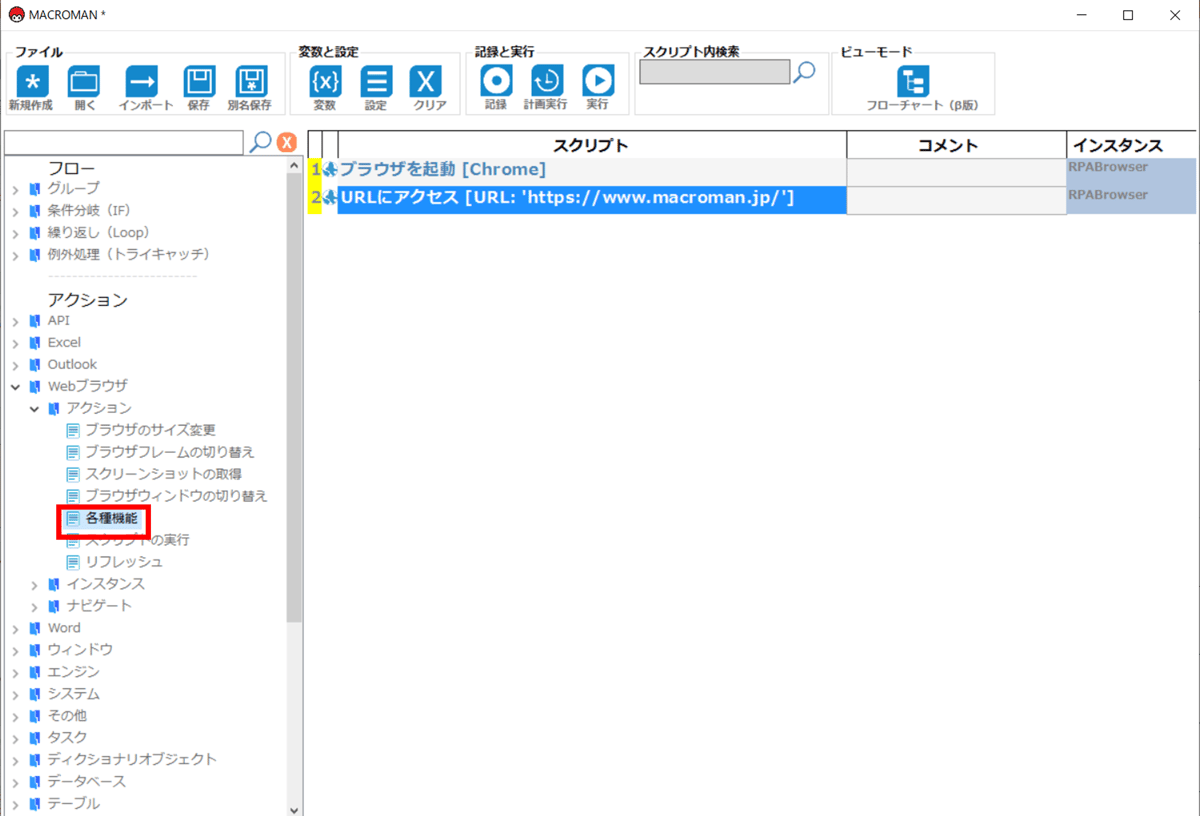Image resolution: width=1200 pixels, height=816 pixels.
Task: Click the MACROMAN app icon in title bar
Action: 16,14
